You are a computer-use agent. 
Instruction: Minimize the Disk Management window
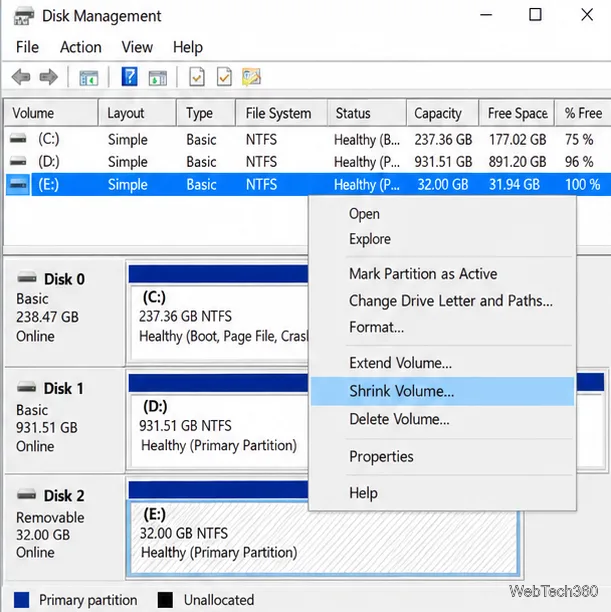point(486,15)
